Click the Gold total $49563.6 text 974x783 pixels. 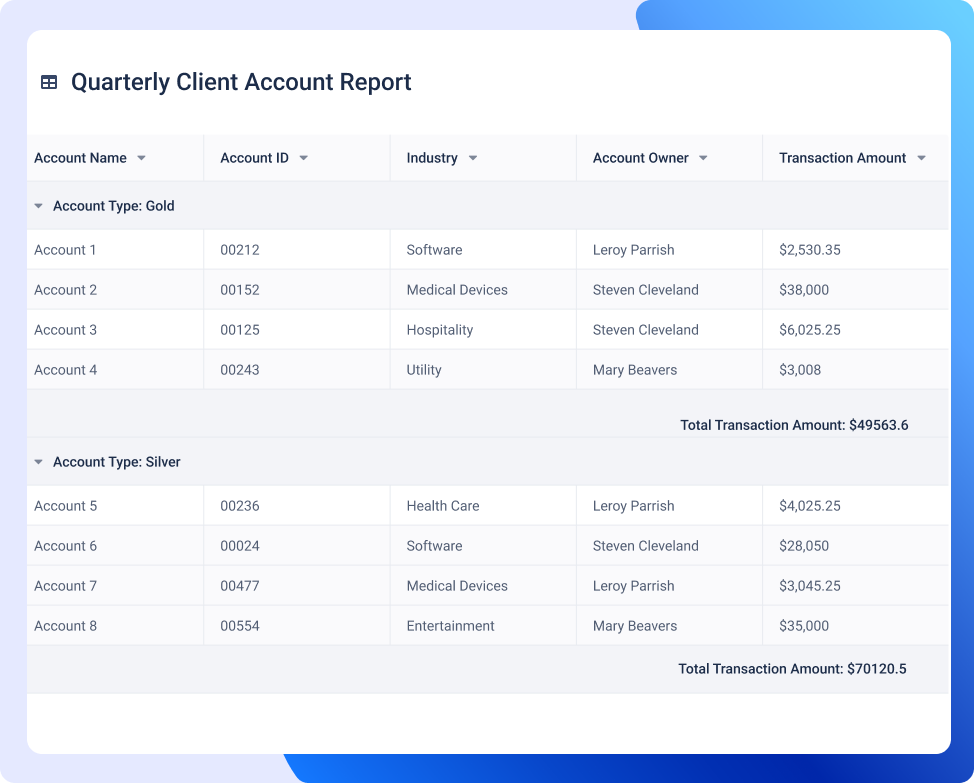(794, 425)
